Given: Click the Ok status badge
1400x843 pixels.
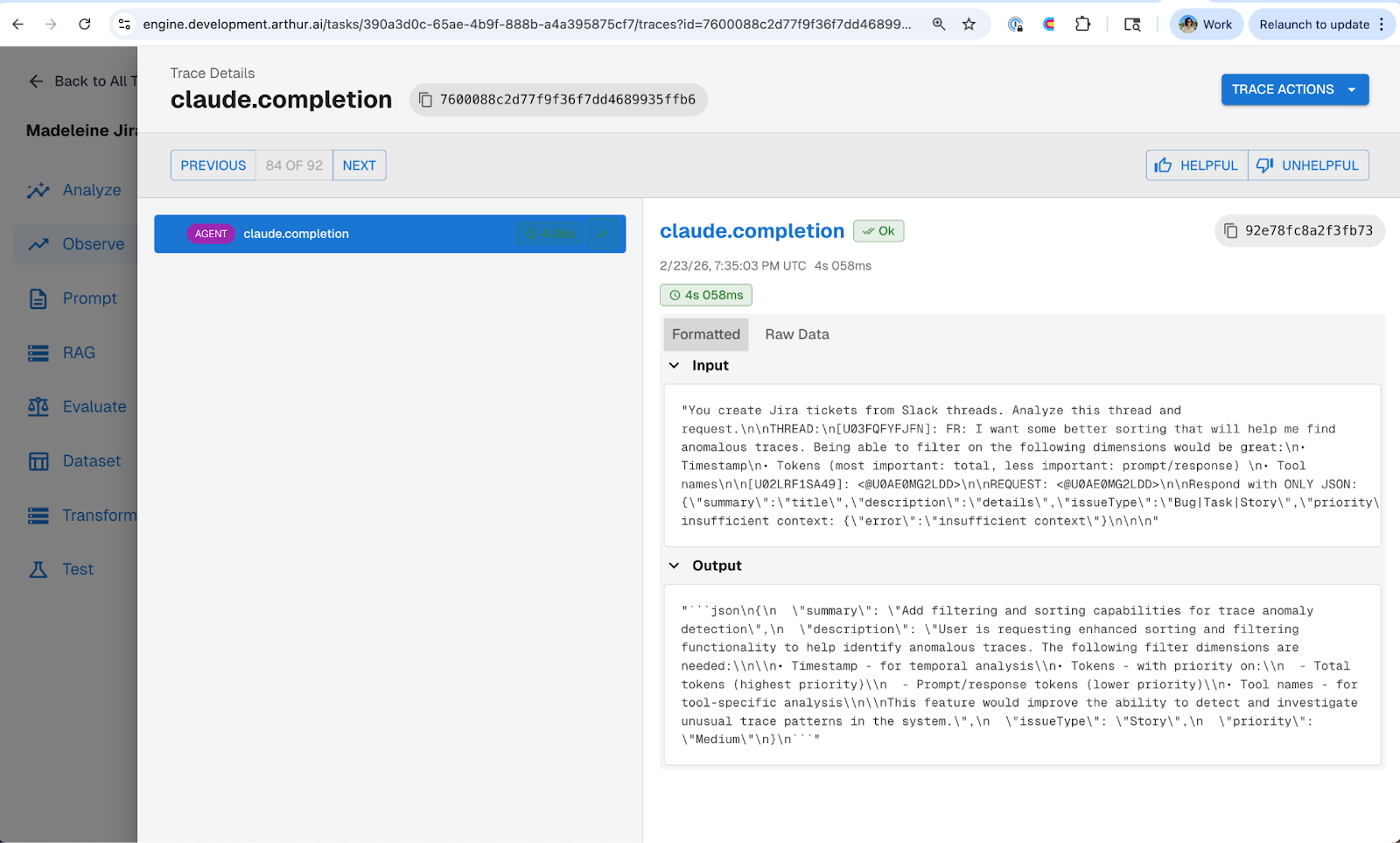Looking at the screenshot, I should click(x=878, y=231).
